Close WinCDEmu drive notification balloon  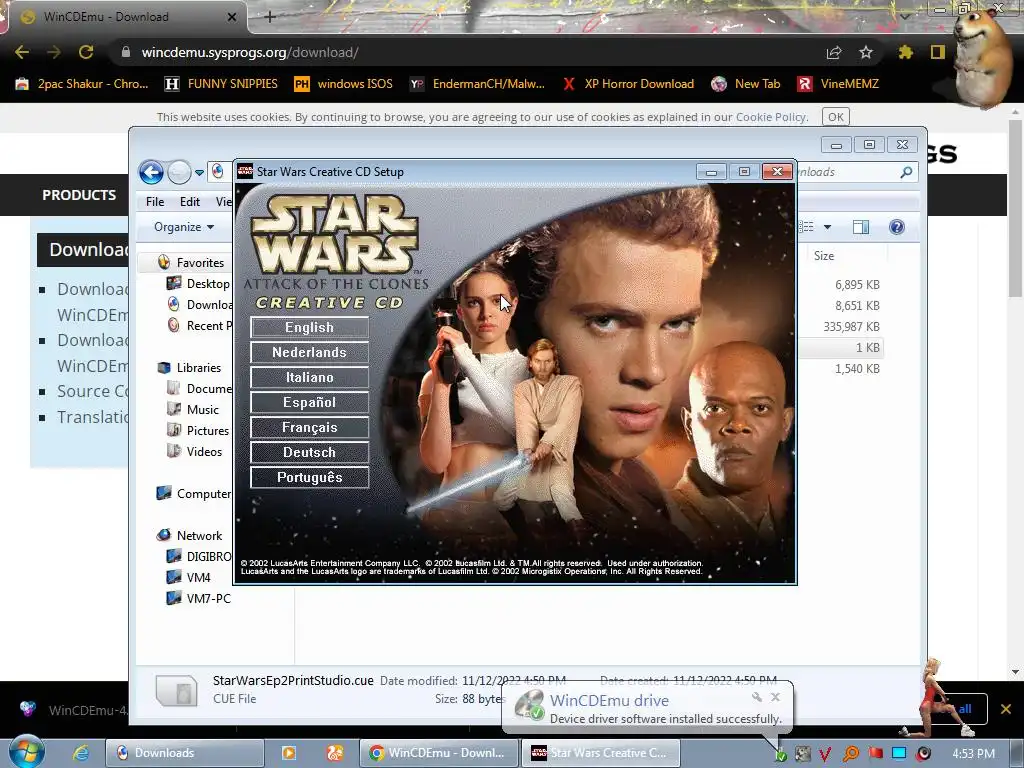pyautogui.click(x=775, y=697)
